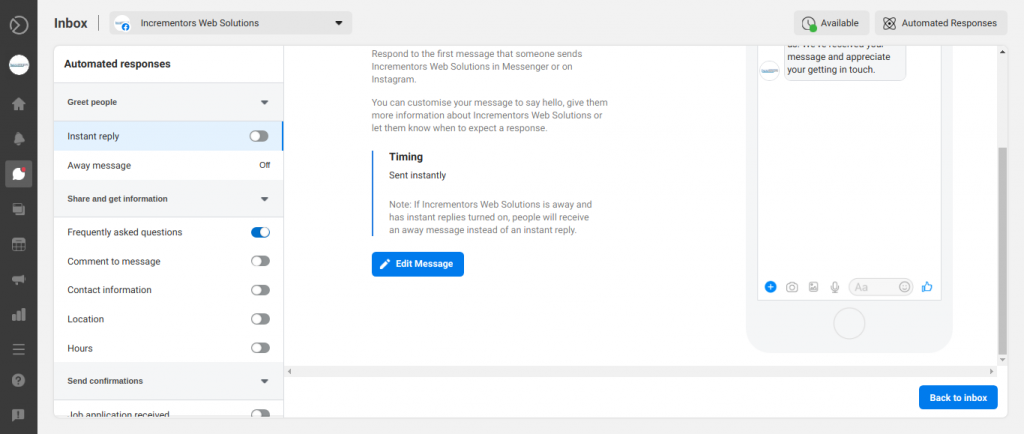1024x434 pixels.
Task: Collapse the Greet people section
Action: pos(264,102)
